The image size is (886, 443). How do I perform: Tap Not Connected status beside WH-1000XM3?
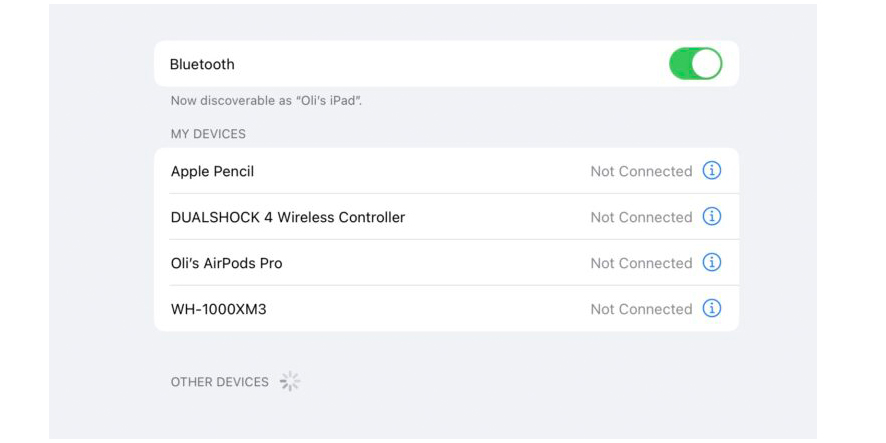coord(641,309)
